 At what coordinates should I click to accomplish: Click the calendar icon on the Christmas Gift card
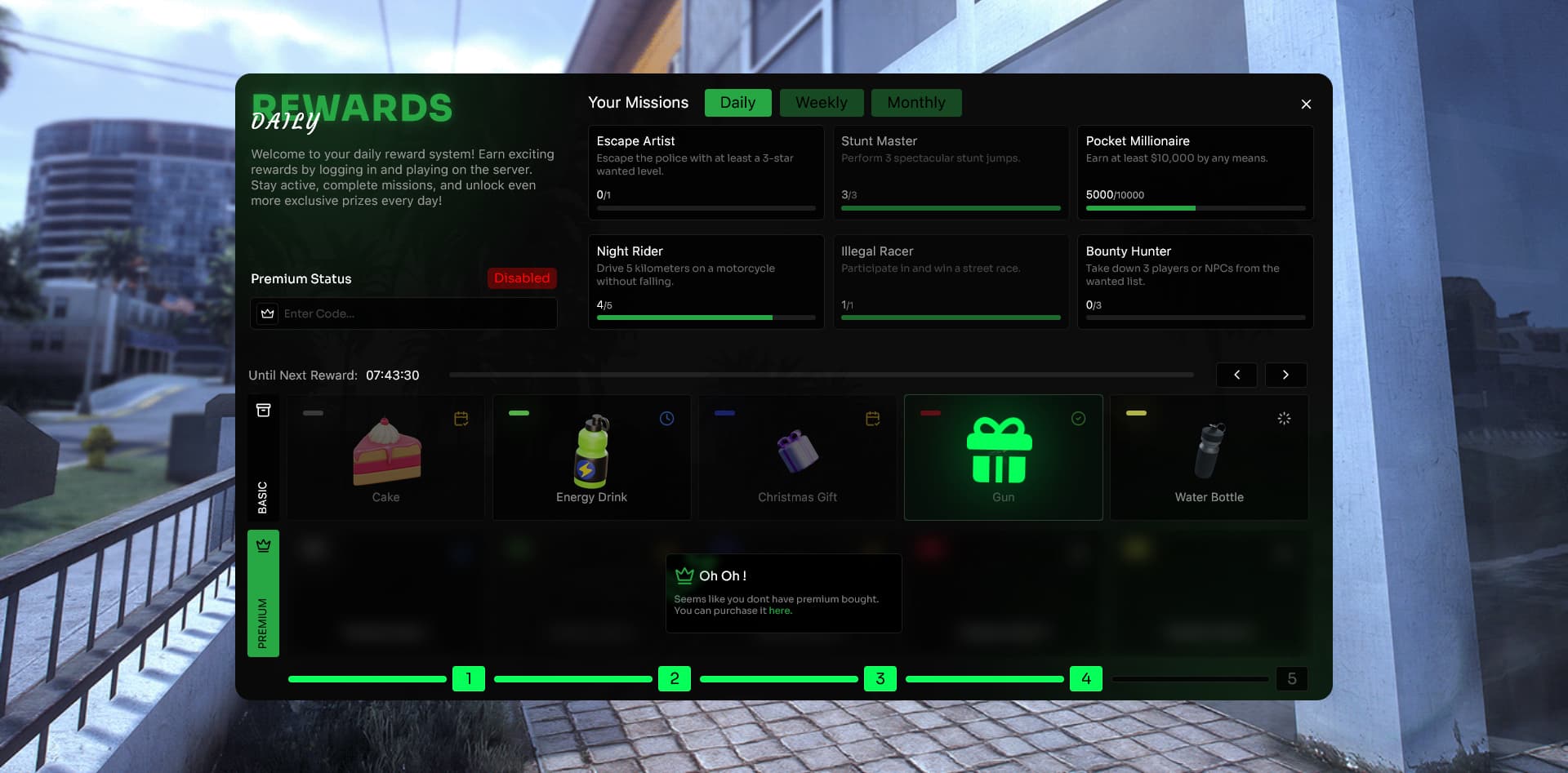pyautogui.click(x=873, y=418)
